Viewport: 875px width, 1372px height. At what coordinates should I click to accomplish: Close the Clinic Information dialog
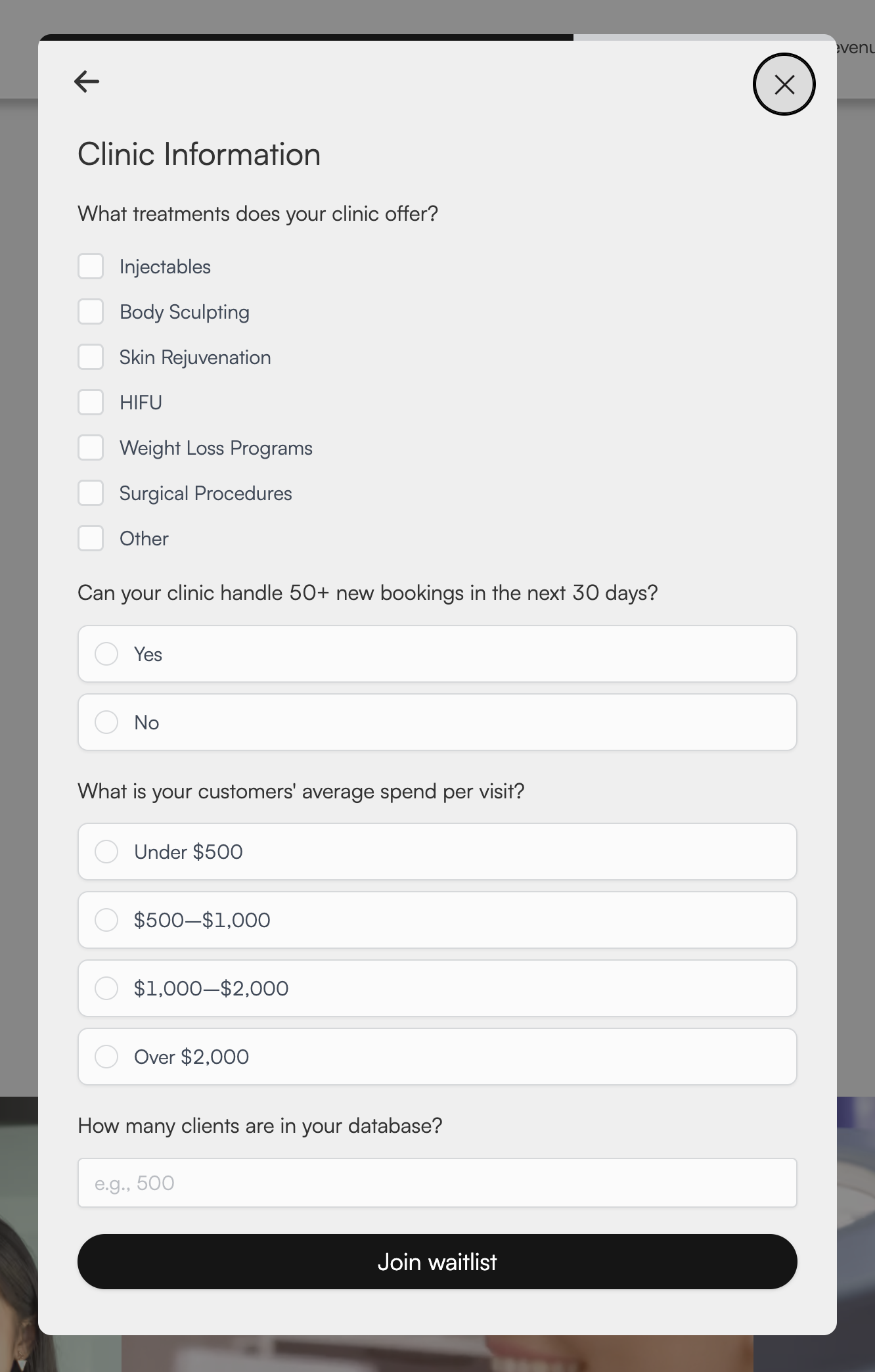pyautogui.click(x=784, y=84)
